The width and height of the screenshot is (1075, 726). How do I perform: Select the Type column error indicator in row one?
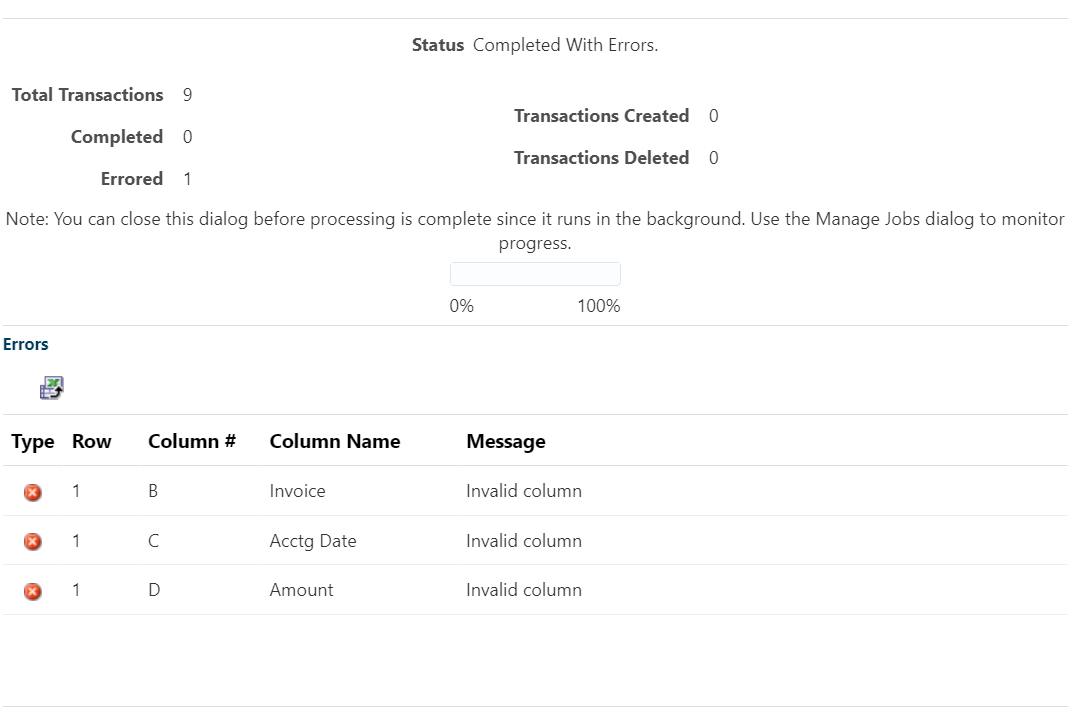32,492
